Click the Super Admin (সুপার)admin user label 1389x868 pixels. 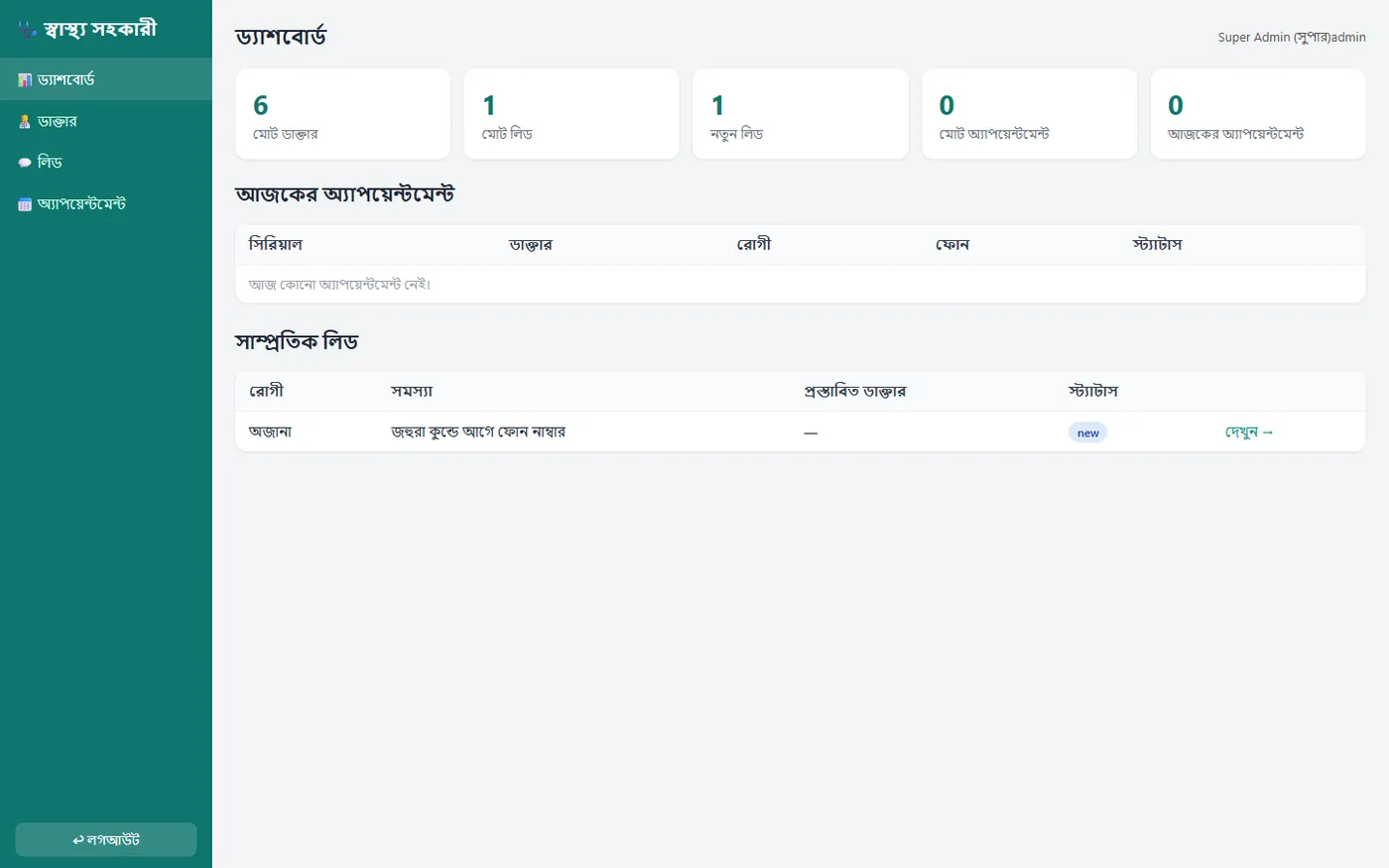pyautogui.click(x=1292, y=38)
